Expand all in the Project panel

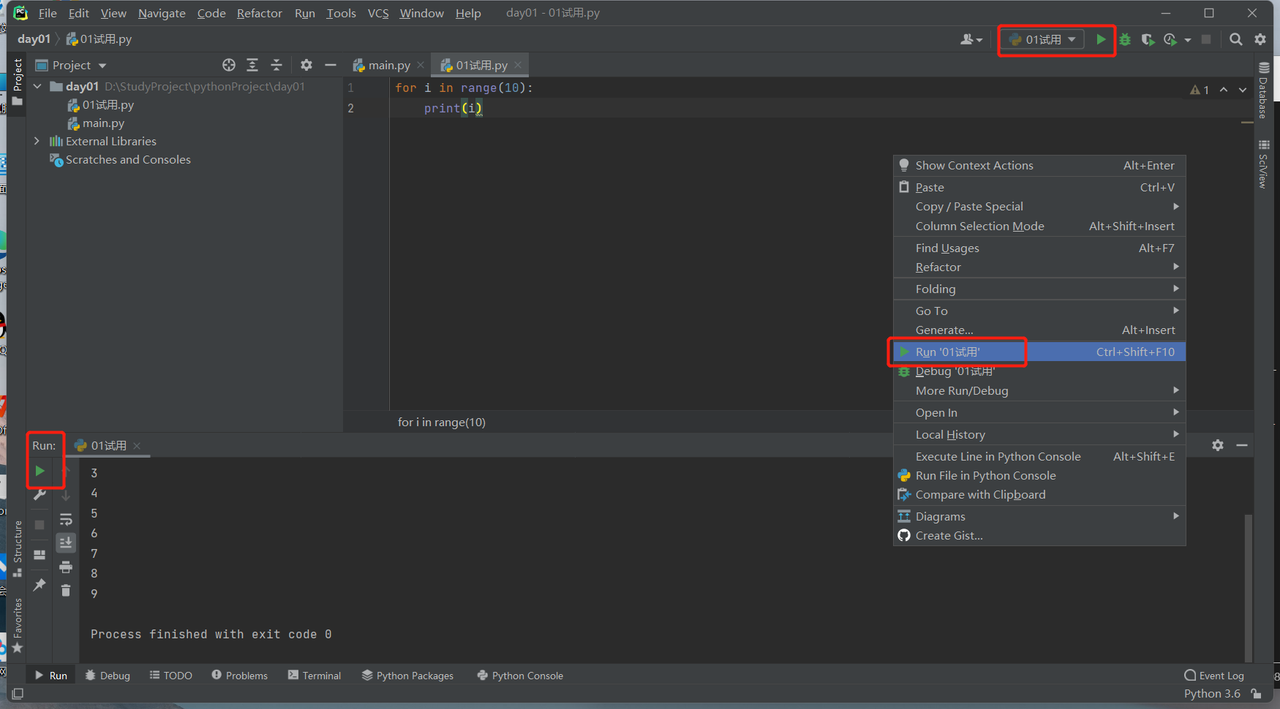click(252, 65)
